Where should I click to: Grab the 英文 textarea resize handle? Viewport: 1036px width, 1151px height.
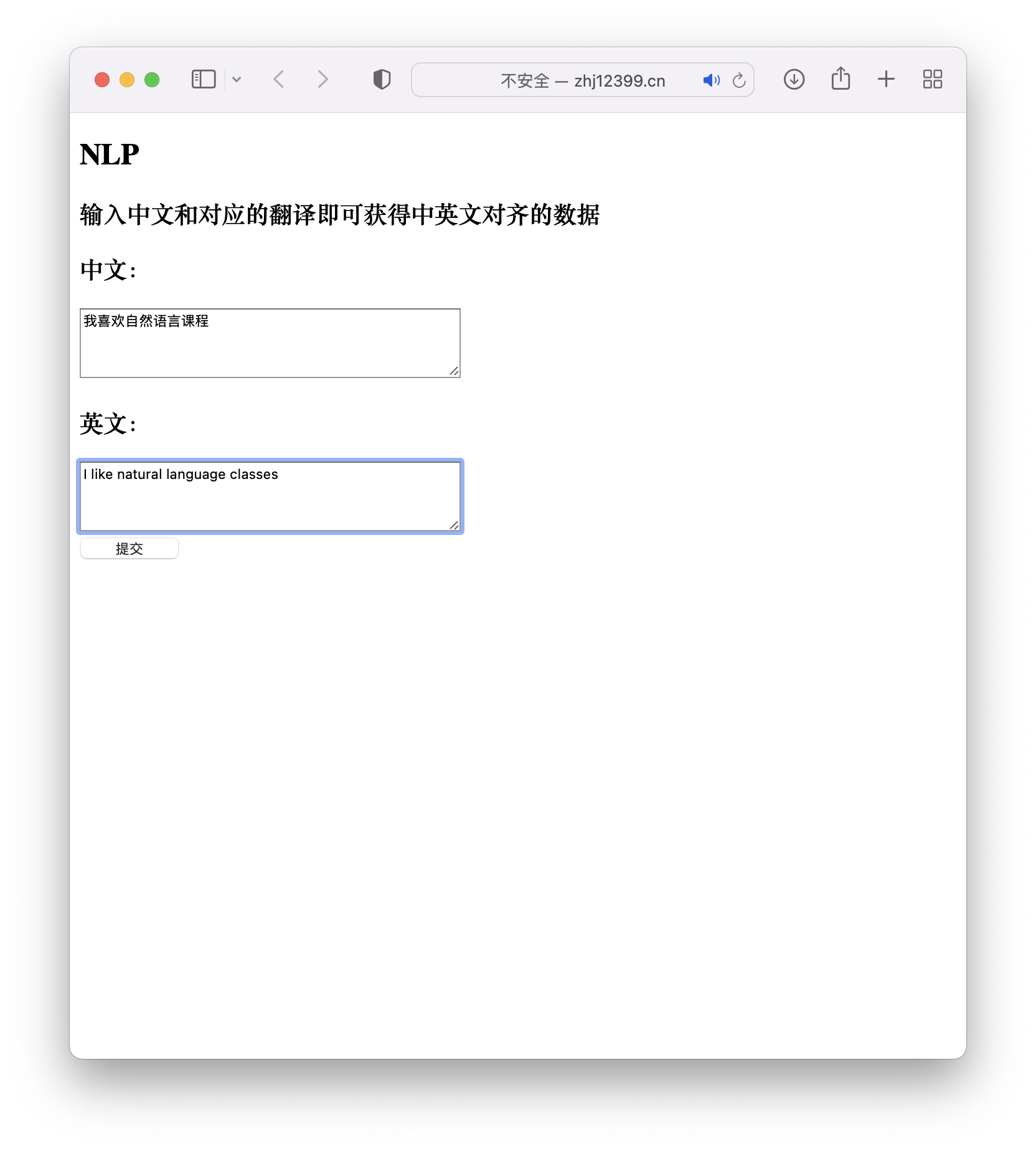(454, 525)
